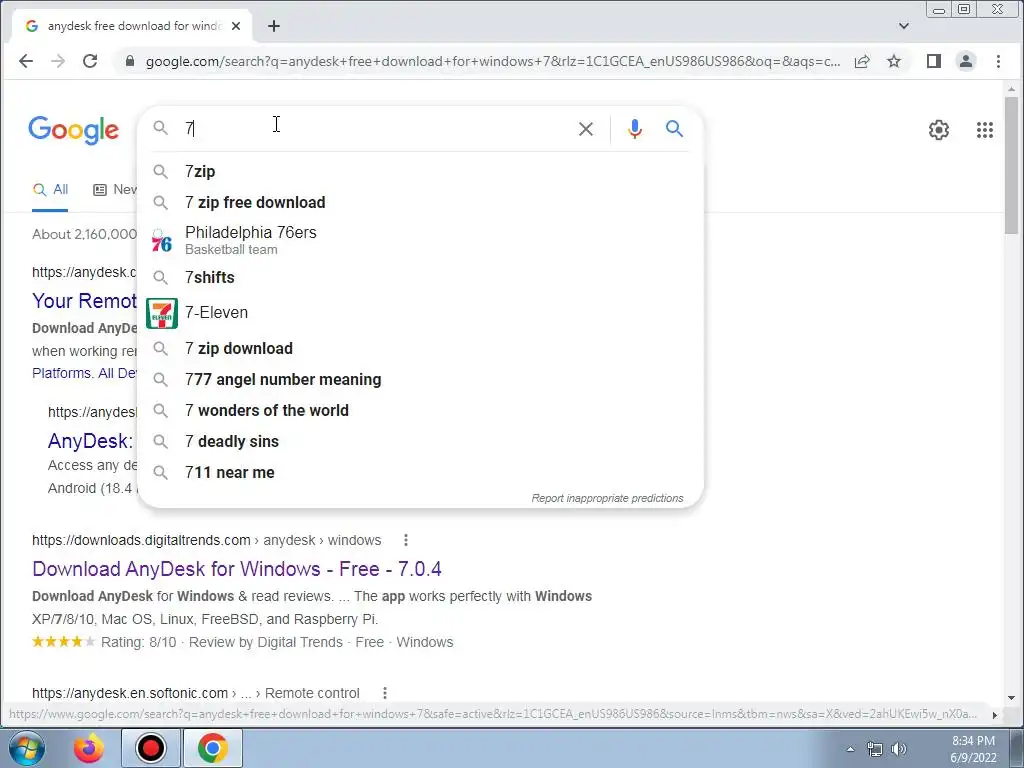Image resolution: width=1024 pixels, height=768 pixels.
Task: Open the Chrome profile avatar
Action: tap(965, 61)
